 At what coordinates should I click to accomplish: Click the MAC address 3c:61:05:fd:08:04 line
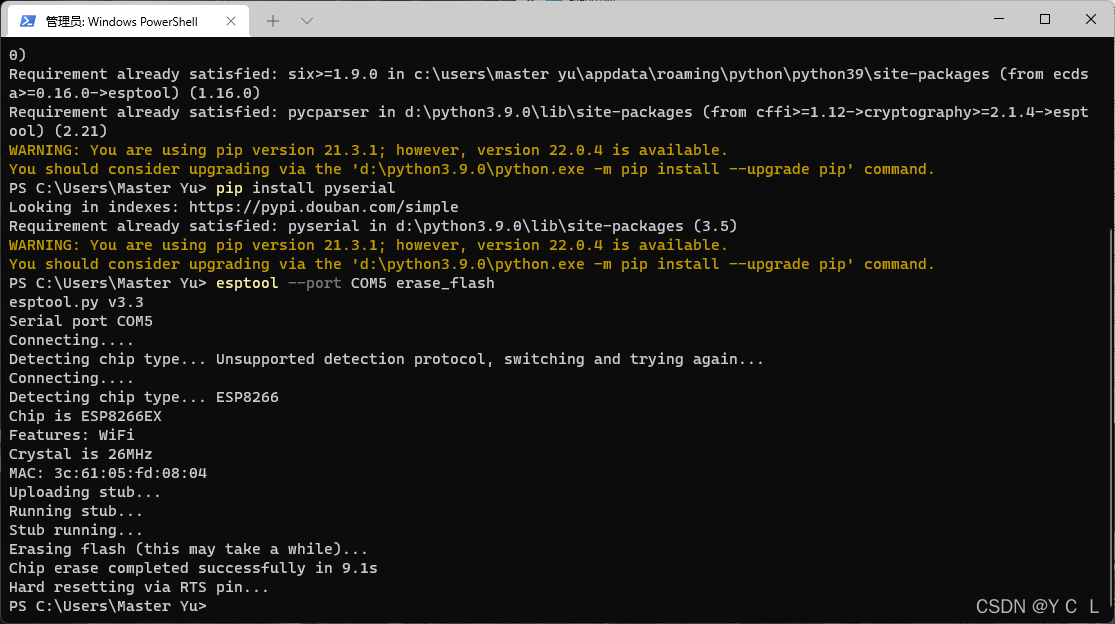click(x=108, y=473)
